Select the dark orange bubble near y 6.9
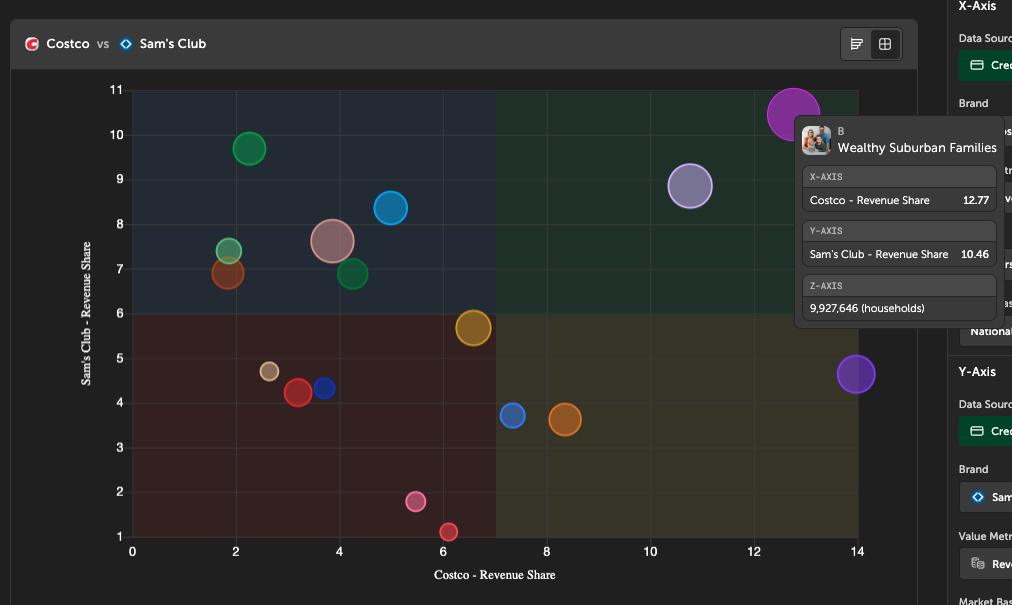Screen dimensions: 1012x605 pyautogui.click(x=228, y=273)
